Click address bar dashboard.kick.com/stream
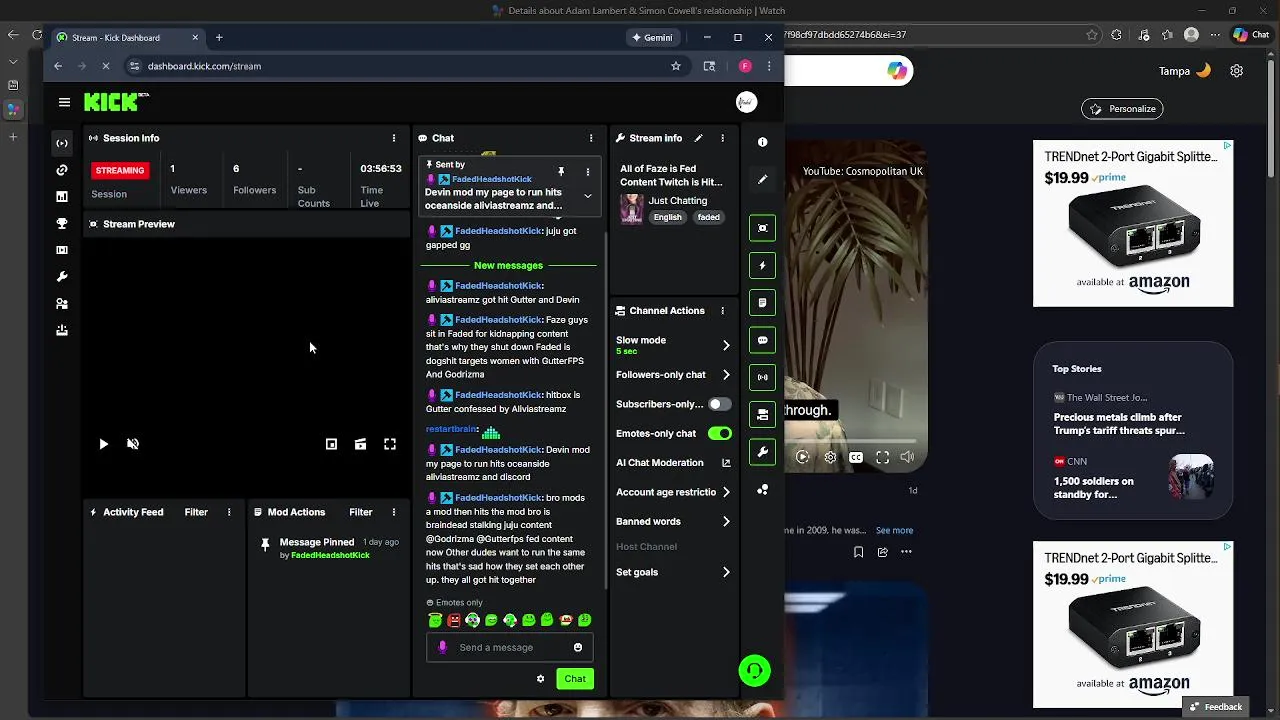The width and height of the screenshot is (1280, 720). pos(204,66)
